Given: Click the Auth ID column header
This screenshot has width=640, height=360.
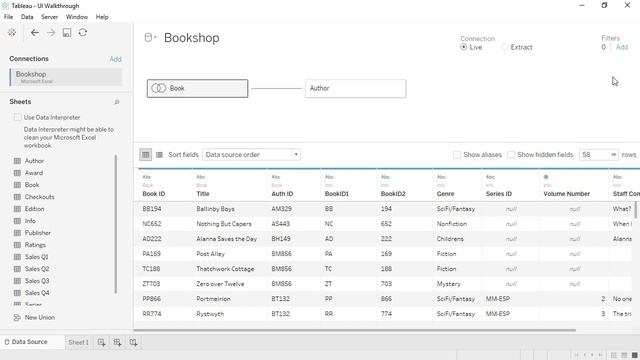Looking at the screenshot, I should click(x=282, y=194).
